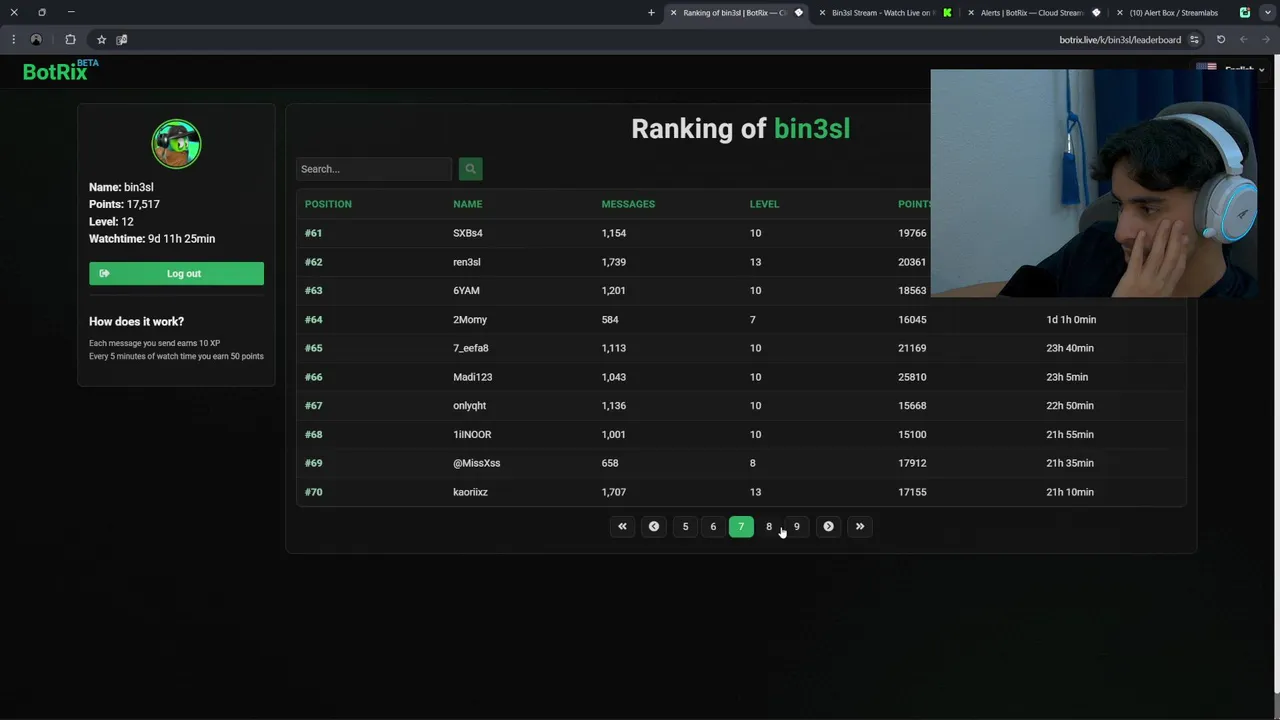Click the active page 7 button
The image size is (1280, 720).
click(741, 526)
